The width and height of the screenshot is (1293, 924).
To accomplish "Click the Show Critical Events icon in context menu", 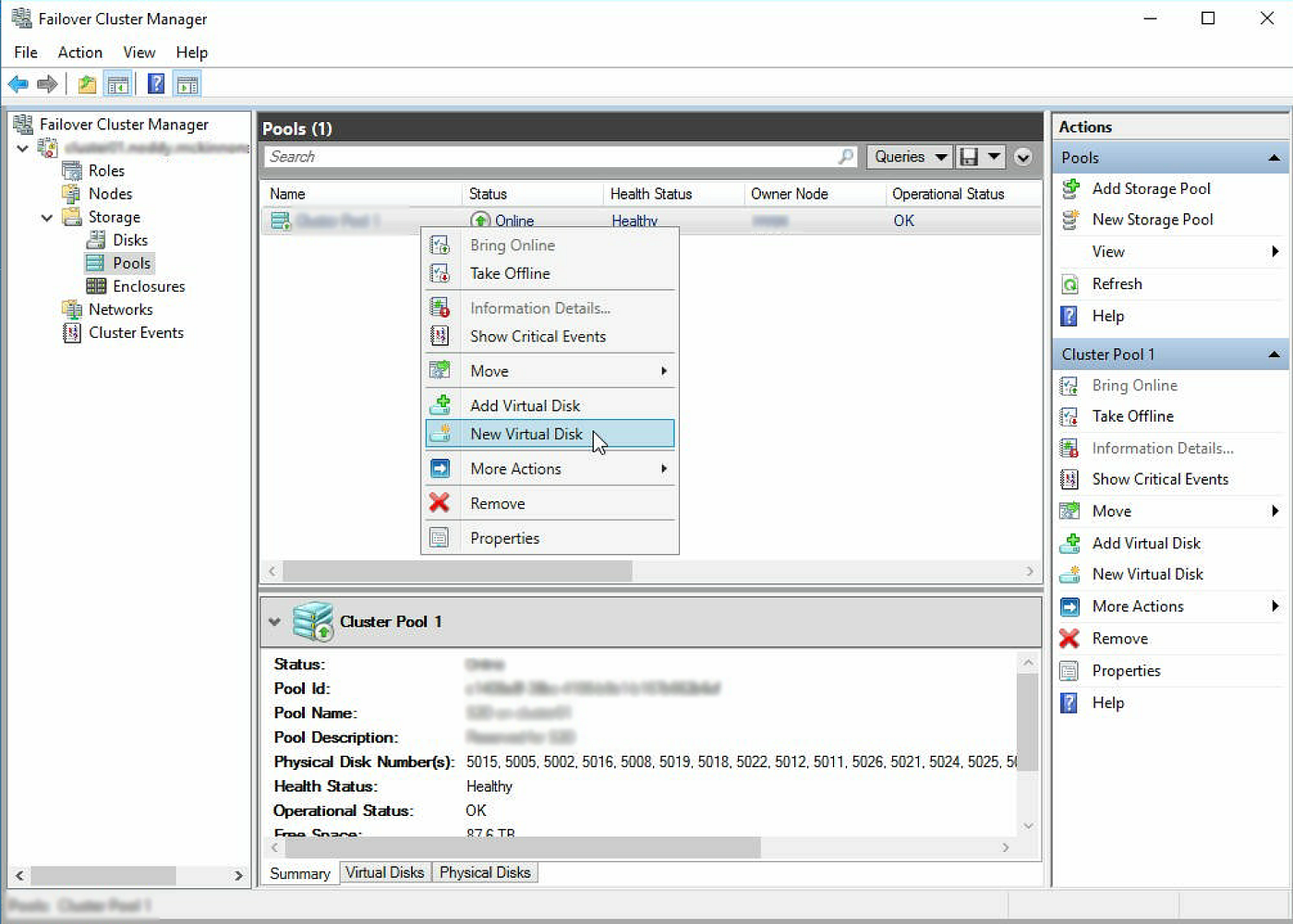I will [x=440, y=336].
